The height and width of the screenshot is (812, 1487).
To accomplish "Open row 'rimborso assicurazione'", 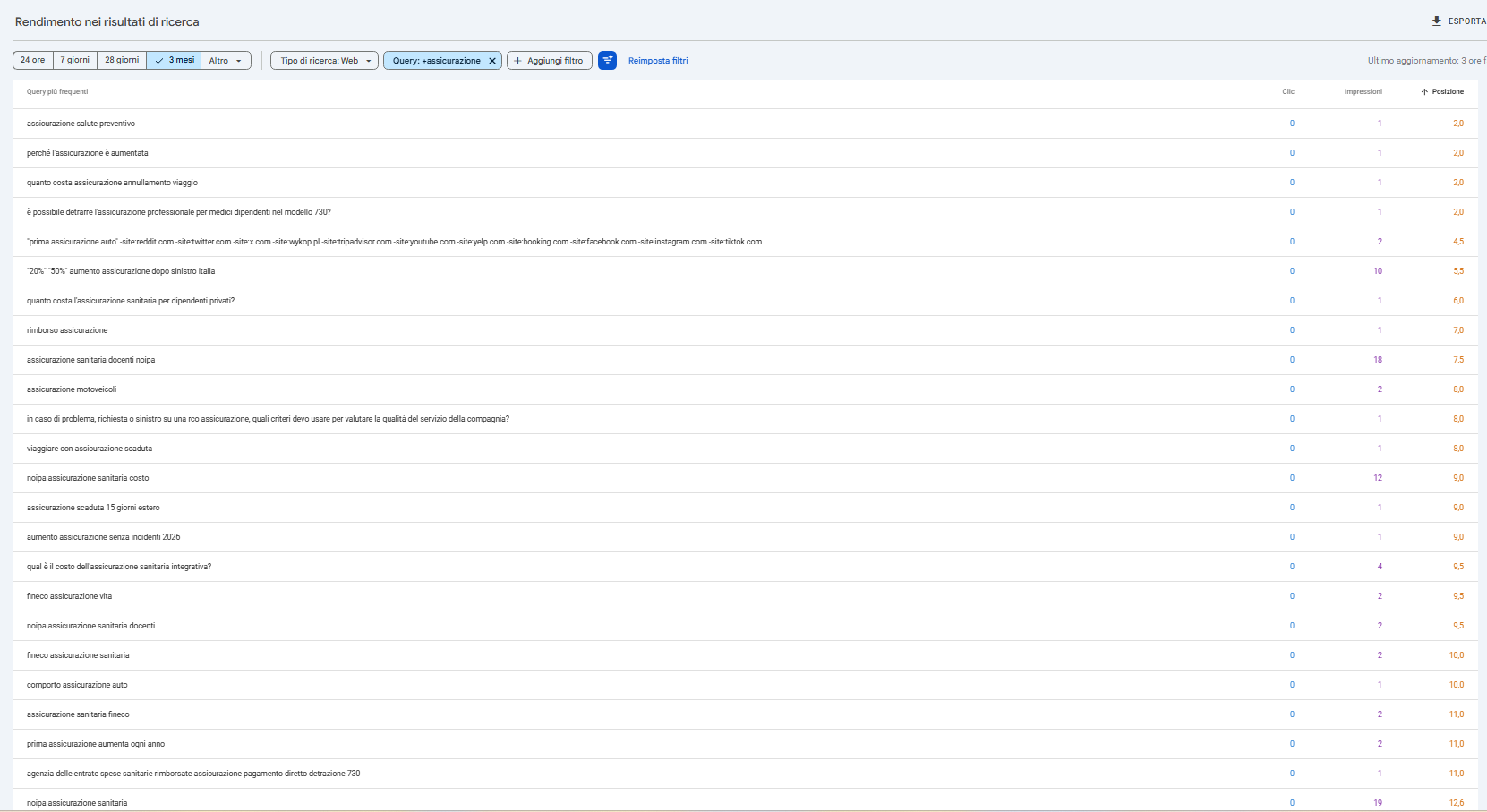I will [745, 330].
